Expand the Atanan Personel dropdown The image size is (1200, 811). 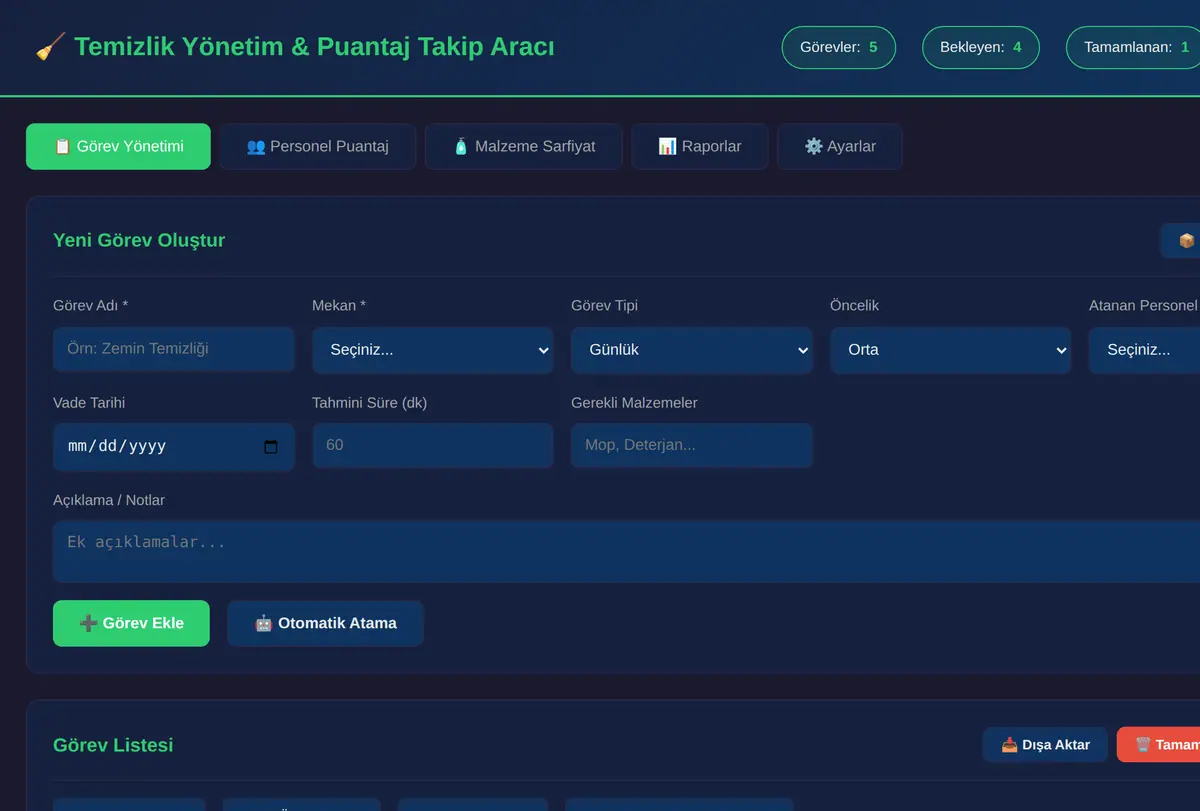1145,350
